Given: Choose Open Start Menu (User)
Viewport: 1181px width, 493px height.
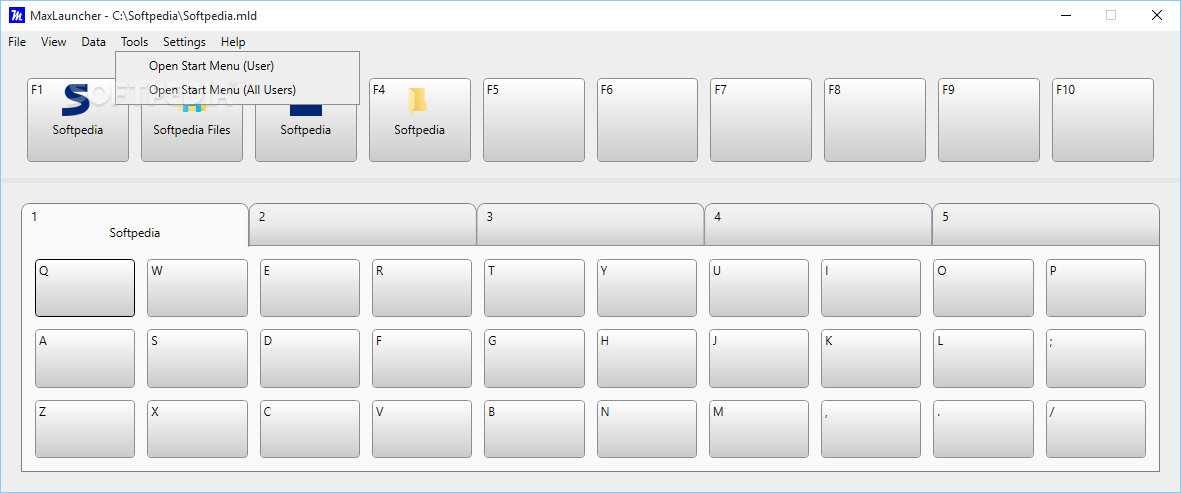Looking at the screenshot, I should [237, 65].
